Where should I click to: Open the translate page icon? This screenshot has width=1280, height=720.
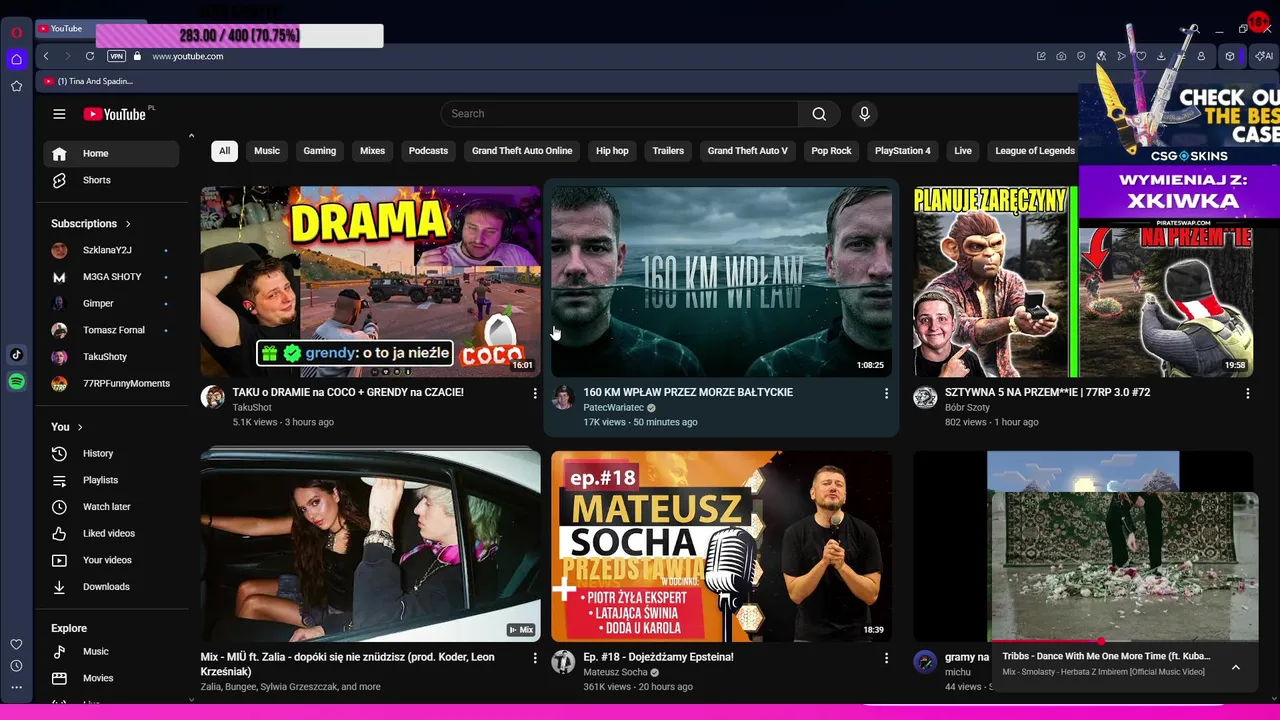(1101, 56)
